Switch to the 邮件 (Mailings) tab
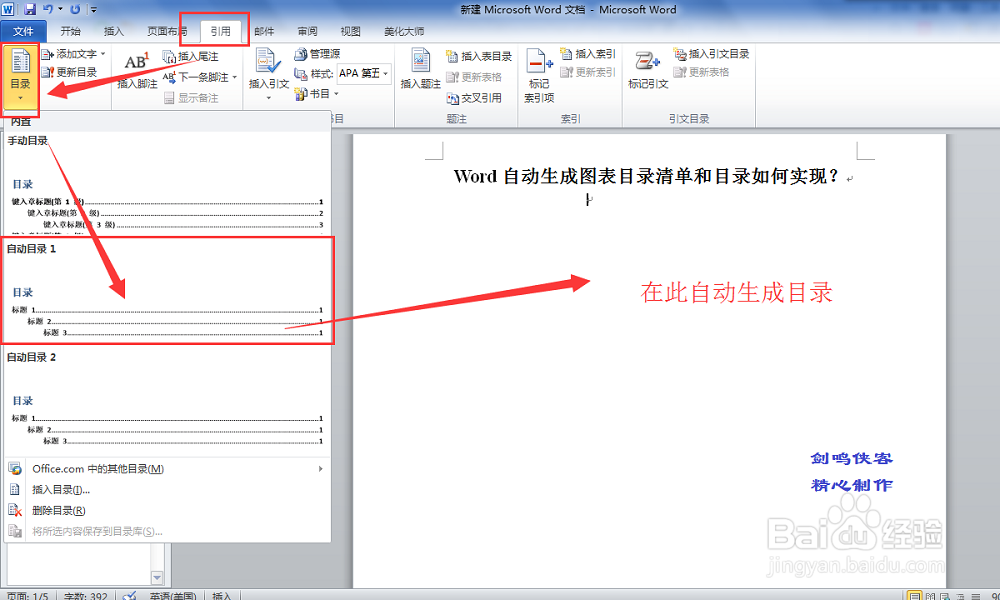The image size is (1000, 600). pyautogui.click(x=264, y=31)
